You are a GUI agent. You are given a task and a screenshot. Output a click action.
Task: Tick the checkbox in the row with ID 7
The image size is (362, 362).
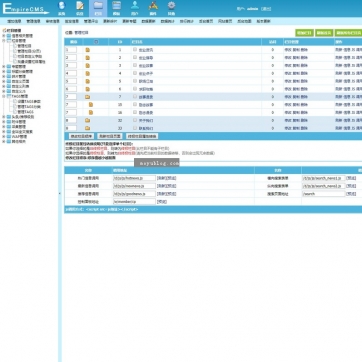pos(135,96)
